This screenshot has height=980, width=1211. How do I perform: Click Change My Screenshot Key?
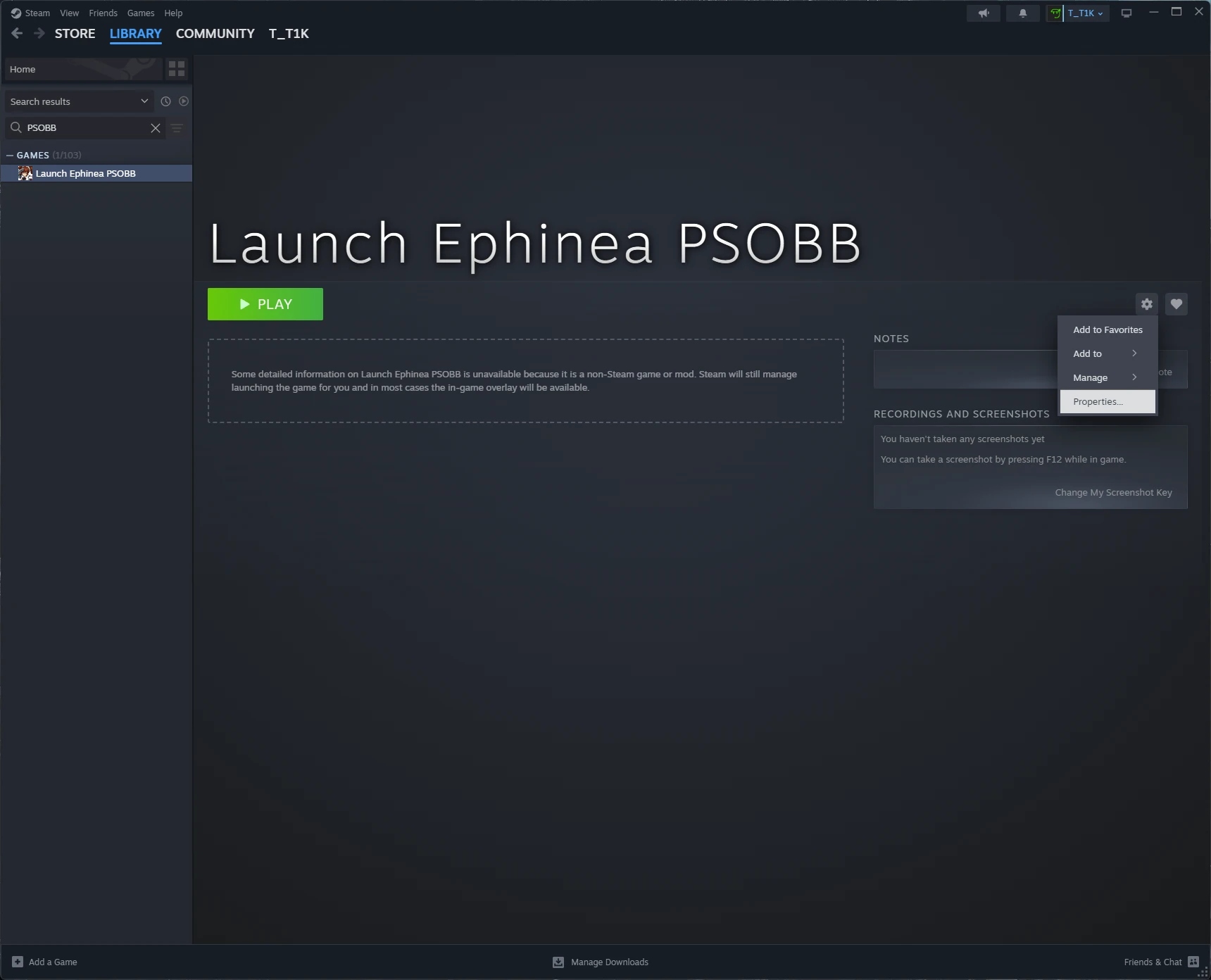pyautogui.click(x=1113, y=492)
